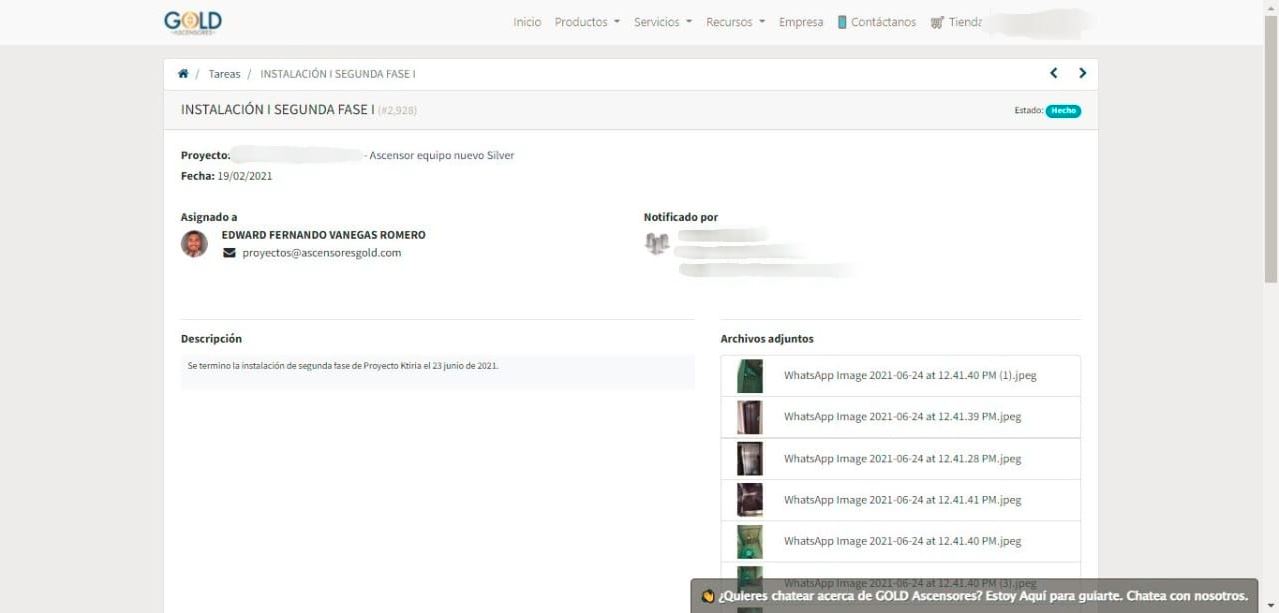
Task: Open thumbnail of 12.41.39 PM.jpeg
Action: [x=750, y=417]
